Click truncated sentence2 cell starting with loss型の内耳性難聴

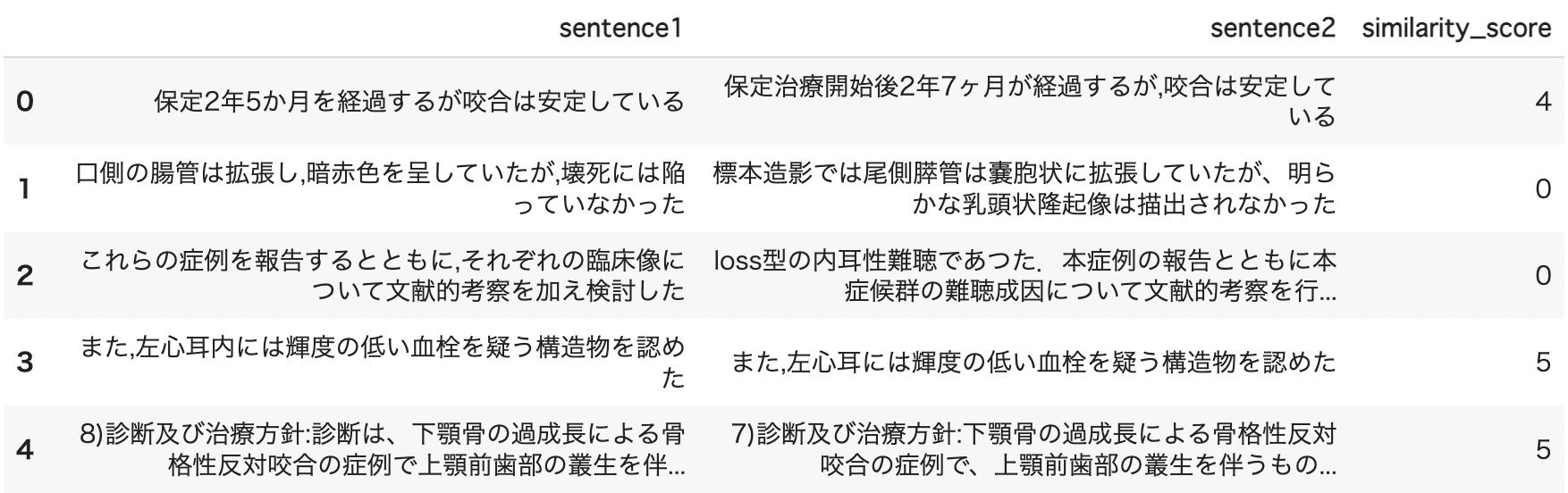coord(1026,275)
